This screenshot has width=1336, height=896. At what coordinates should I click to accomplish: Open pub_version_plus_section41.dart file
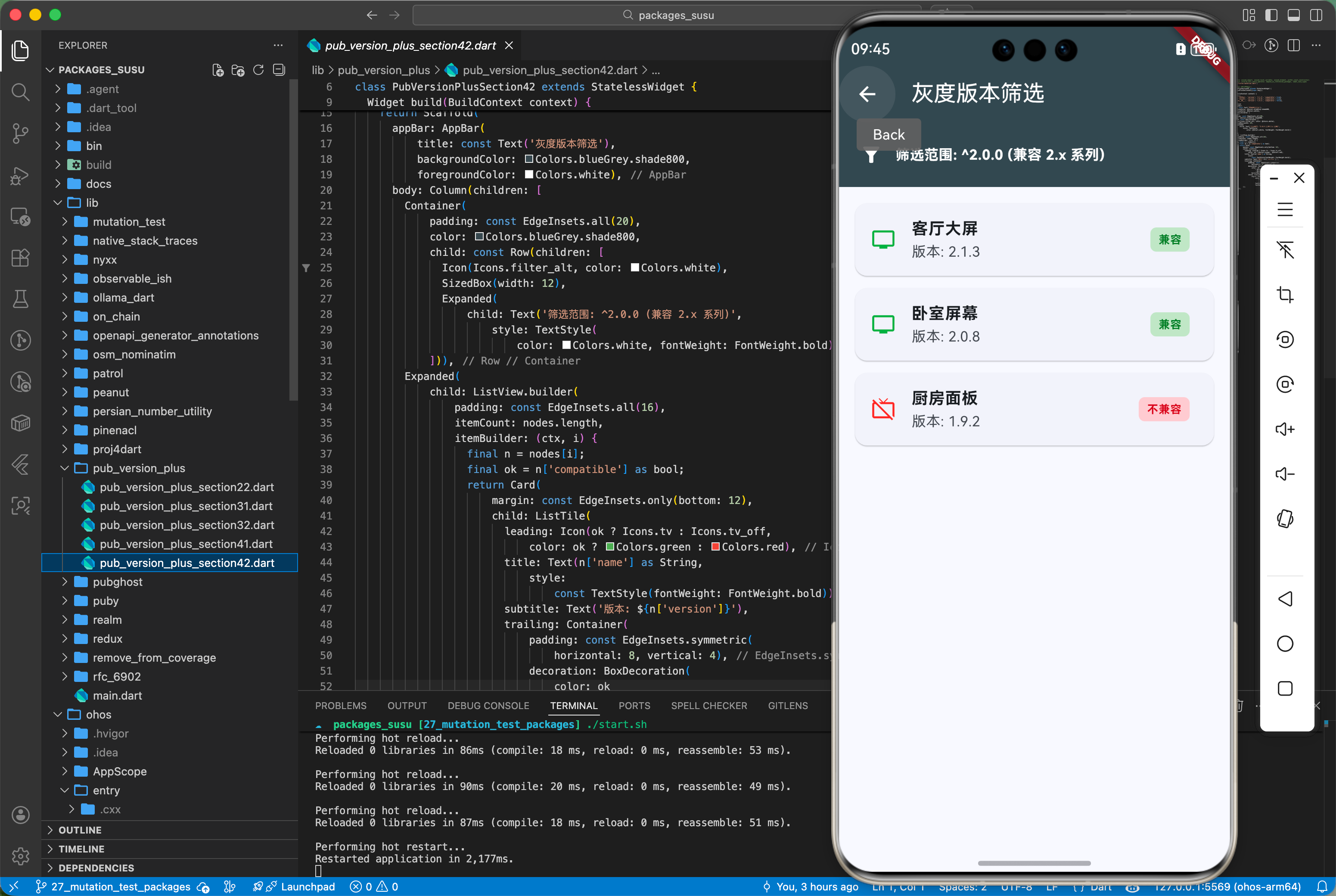(x=186, y=544)
